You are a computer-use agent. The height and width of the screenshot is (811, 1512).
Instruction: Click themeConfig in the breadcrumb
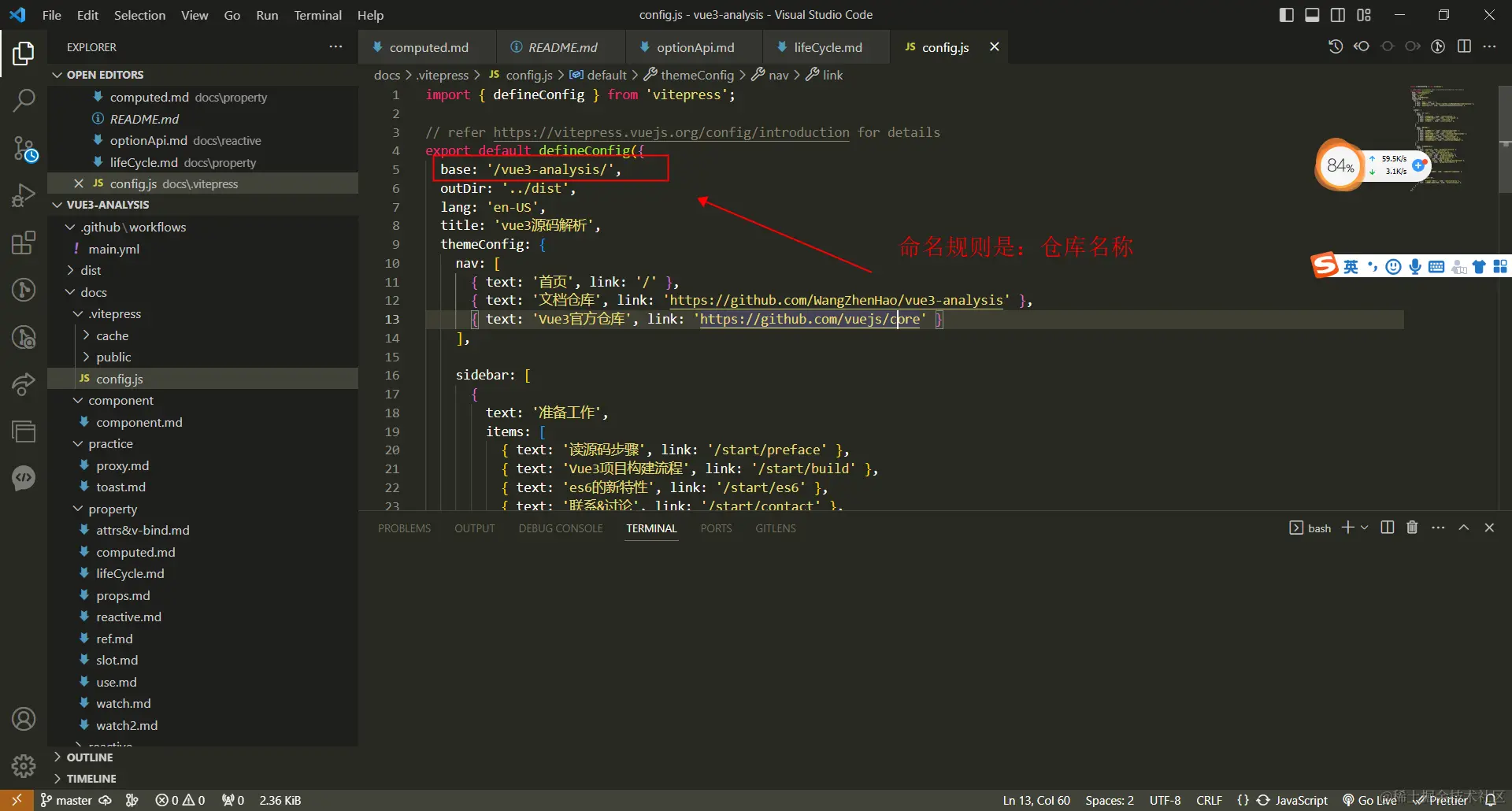[x=696, y=75]
